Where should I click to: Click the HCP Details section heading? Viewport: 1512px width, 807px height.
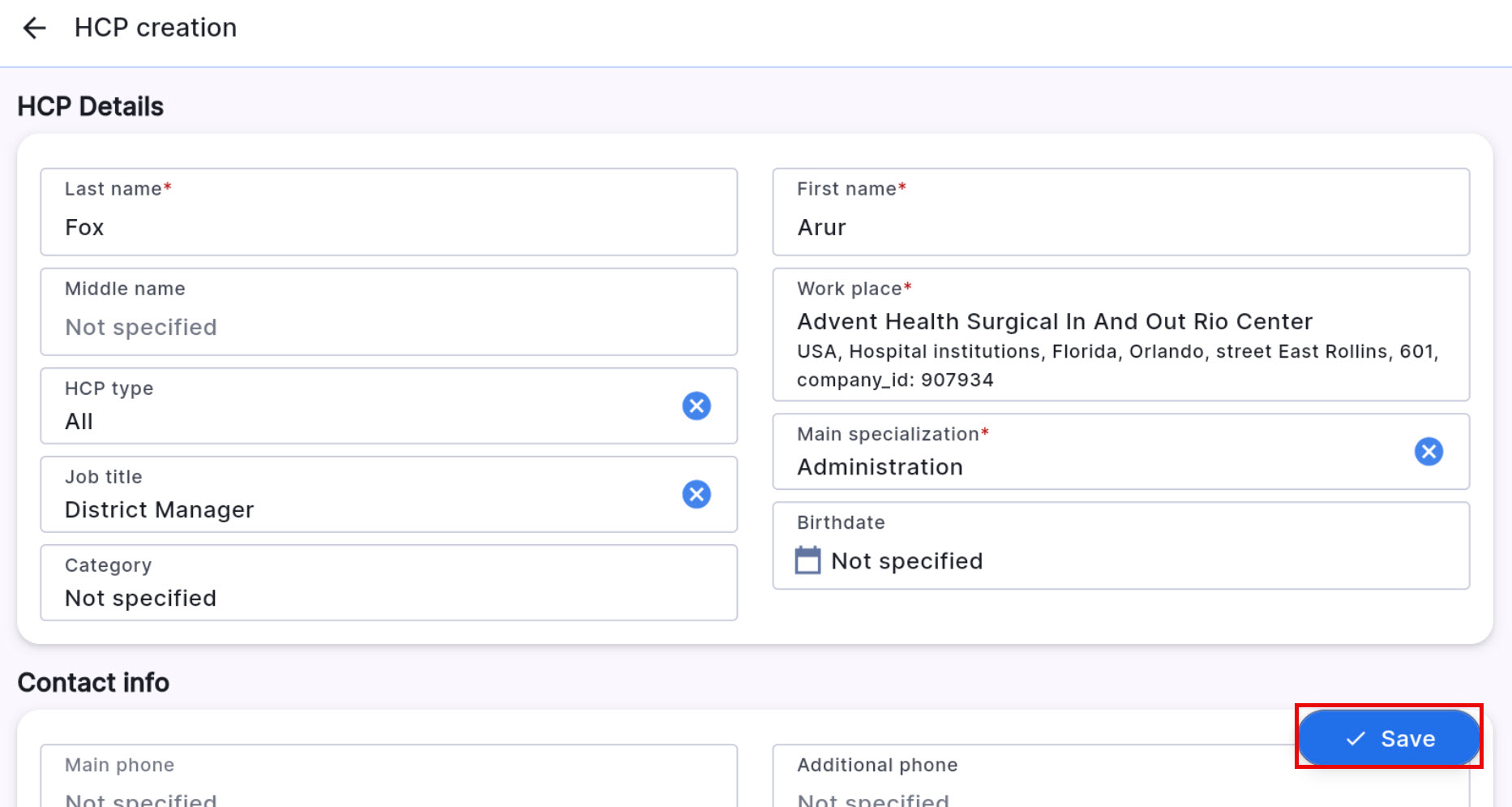coord(90,105)
